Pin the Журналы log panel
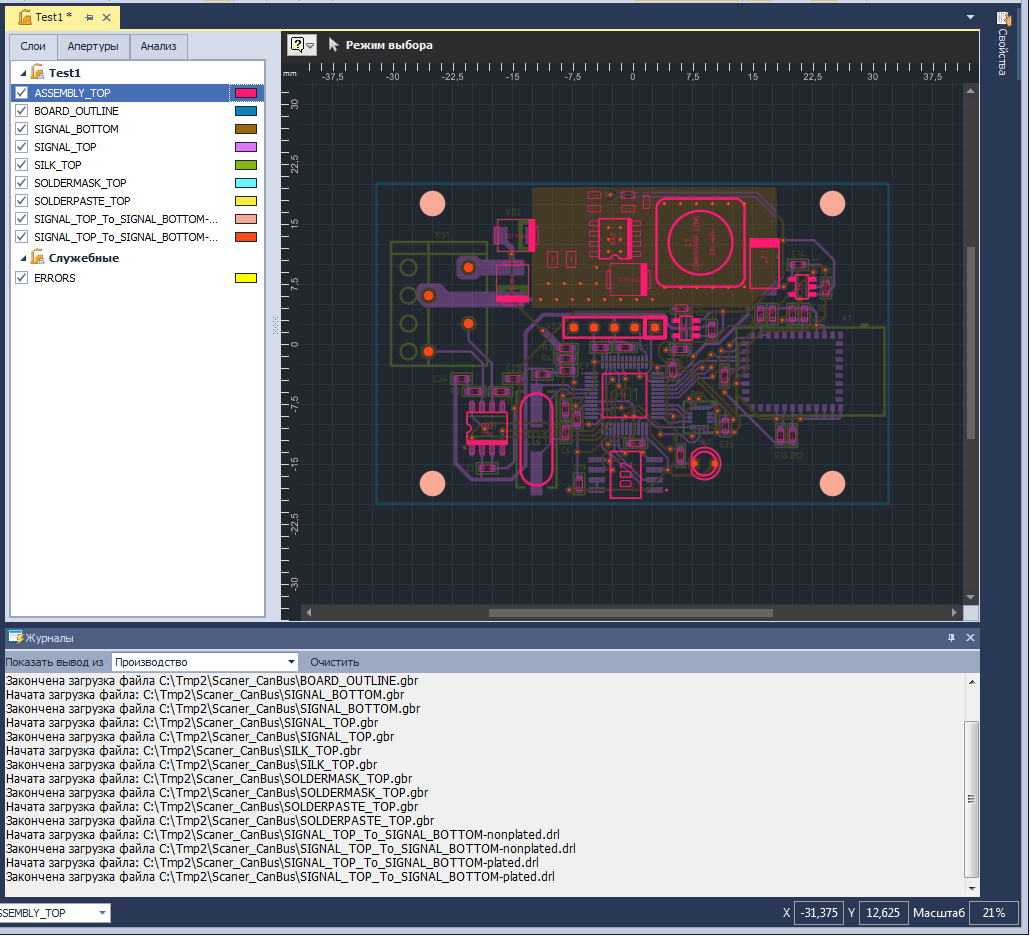Viewport: 1030px width, 936px height. (x=951, y=638)
